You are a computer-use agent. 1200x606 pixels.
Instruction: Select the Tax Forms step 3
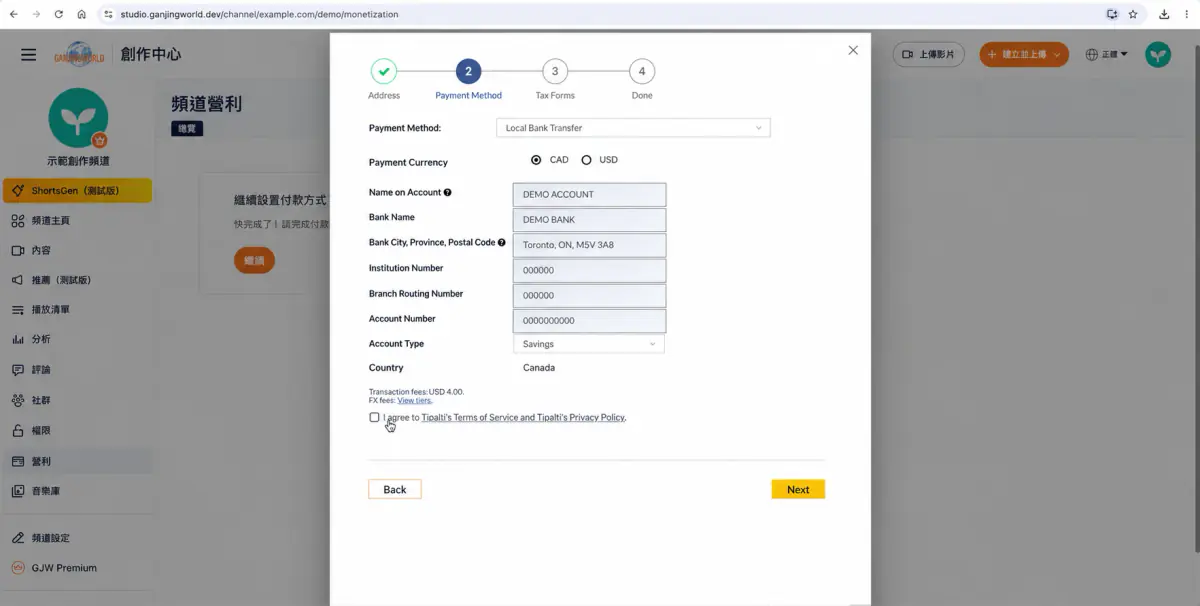[x=555, y=80]
